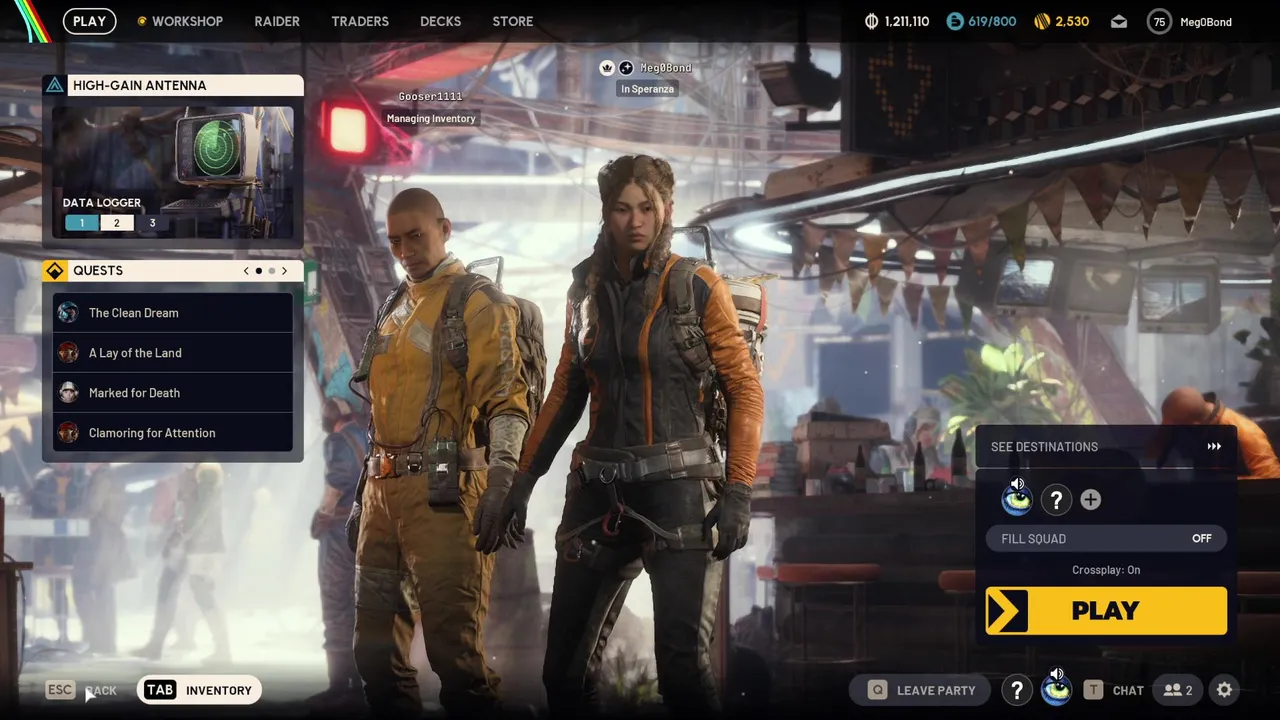Click the crown party leader icon above Meg0Bond
1280x720 pixels.
point(606,68)
